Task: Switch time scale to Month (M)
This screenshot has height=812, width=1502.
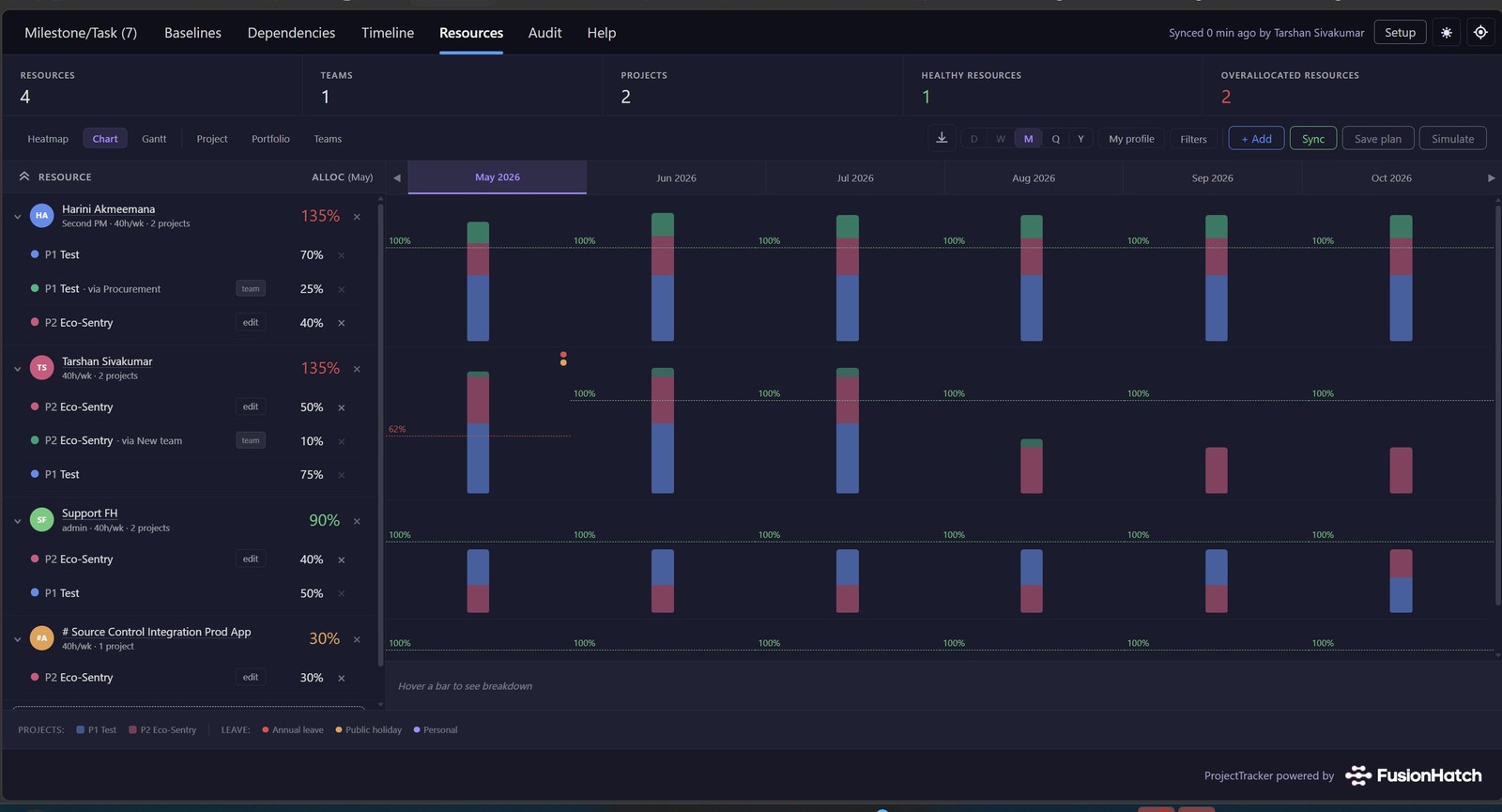Action: click(x=1028, y=139)
